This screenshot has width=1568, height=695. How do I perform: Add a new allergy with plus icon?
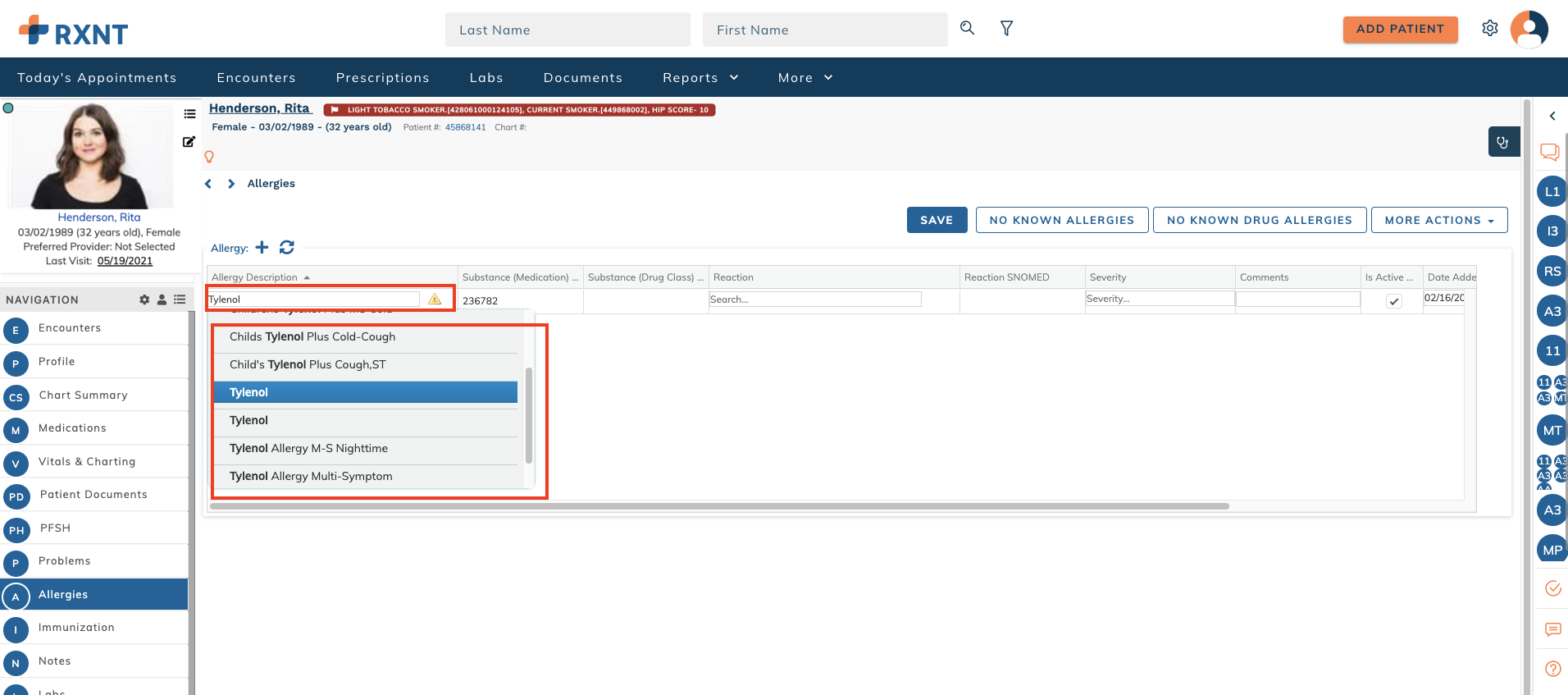click(x=262, y=247)
